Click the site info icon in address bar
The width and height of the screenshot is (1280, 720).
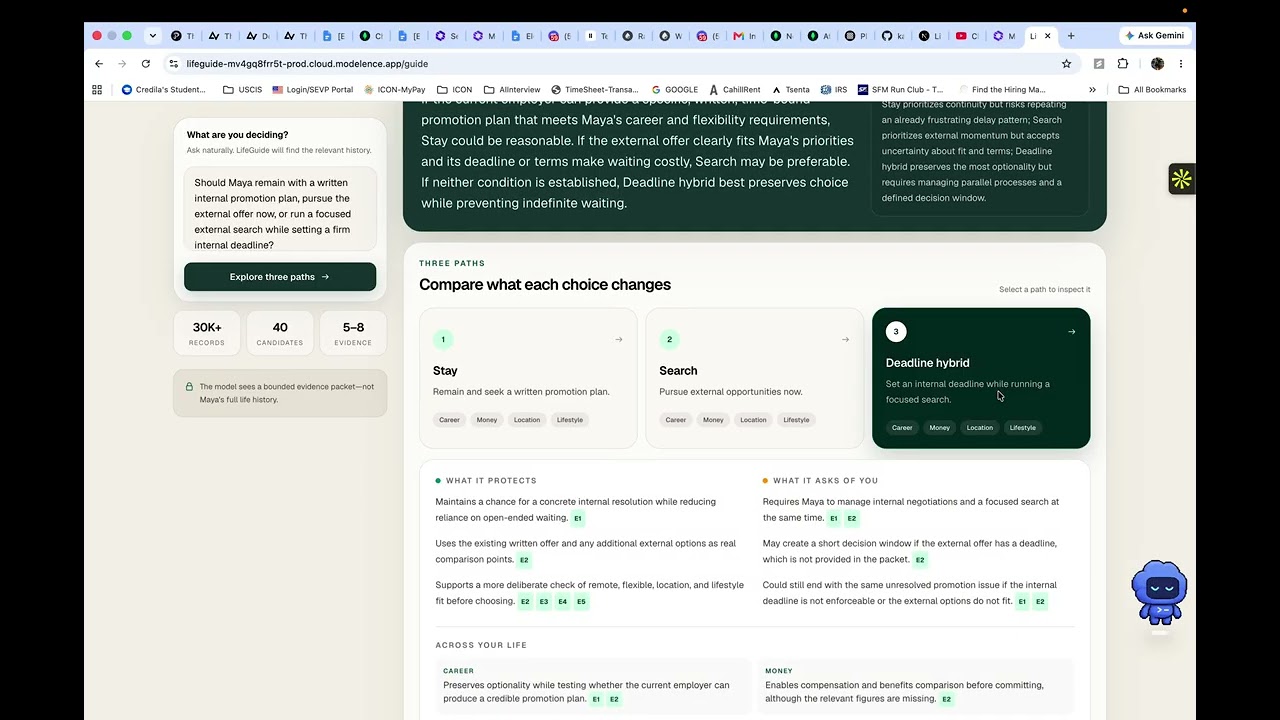173,63
